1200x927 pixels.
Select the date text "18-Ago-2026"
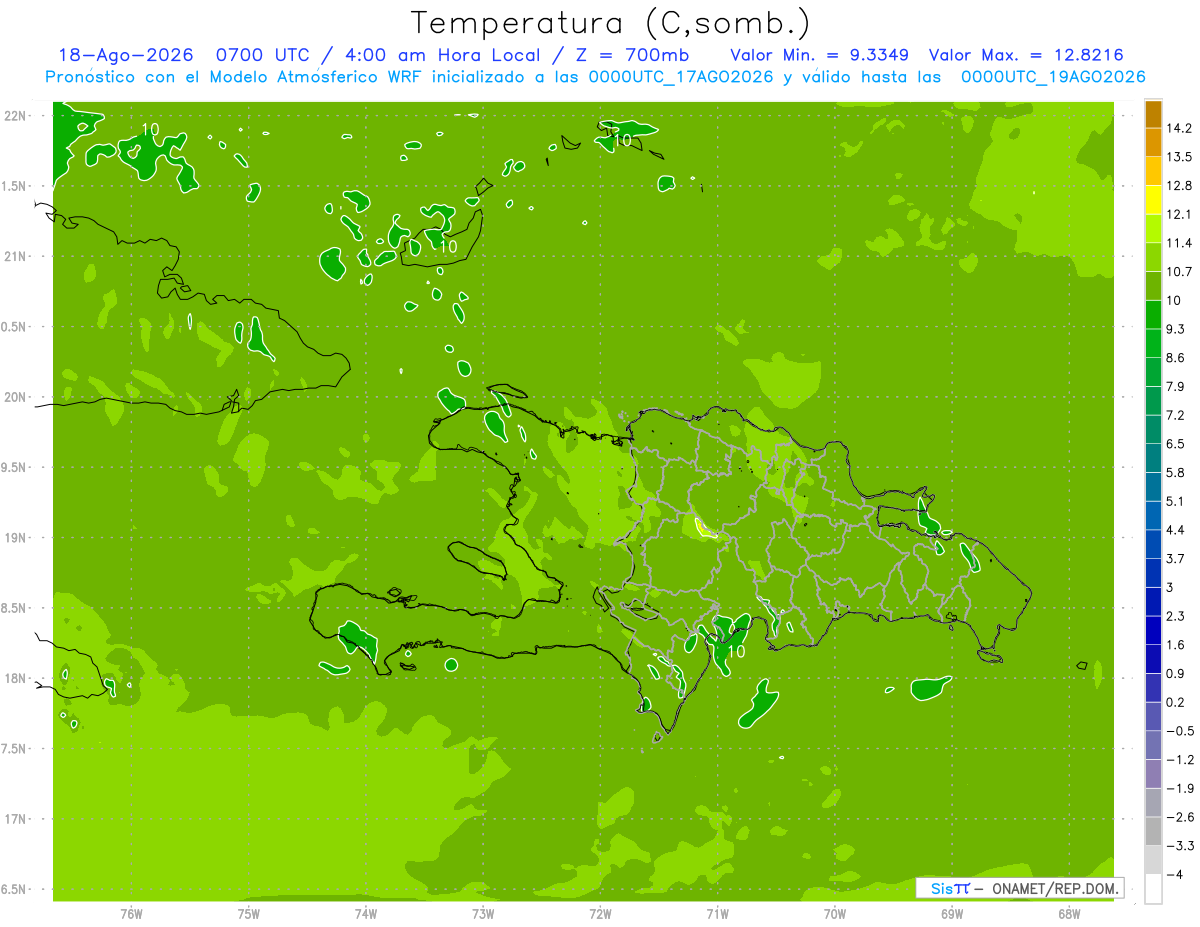pyautogui.click(x=125, y=55)
